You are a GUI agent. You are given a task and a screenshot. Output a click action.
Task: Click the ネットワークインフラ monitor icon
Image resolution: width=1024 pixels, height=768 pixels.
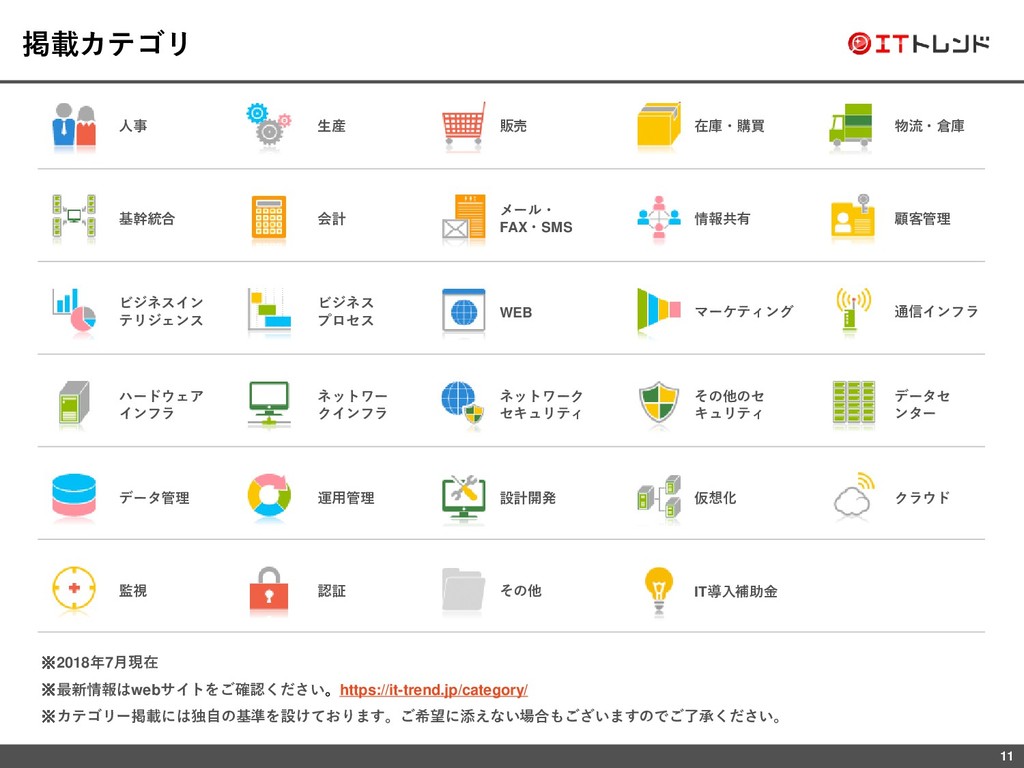(x=268, y=403)
